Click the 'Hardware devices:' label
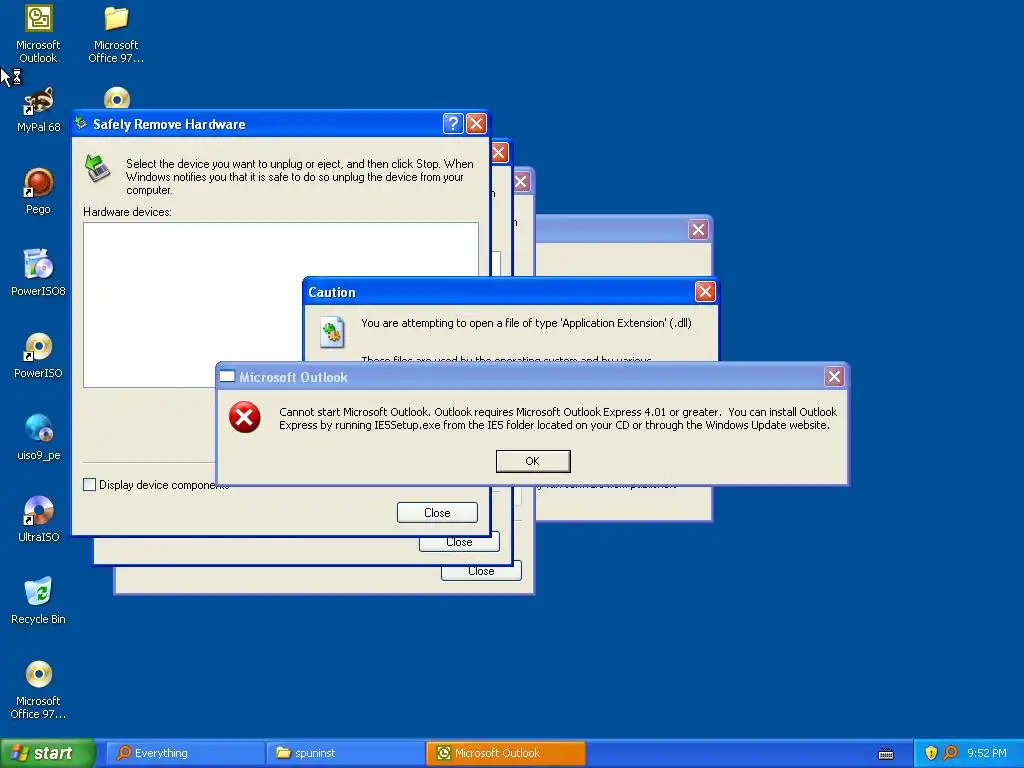This screenshot has width=1024, height=768. point(127,212)
